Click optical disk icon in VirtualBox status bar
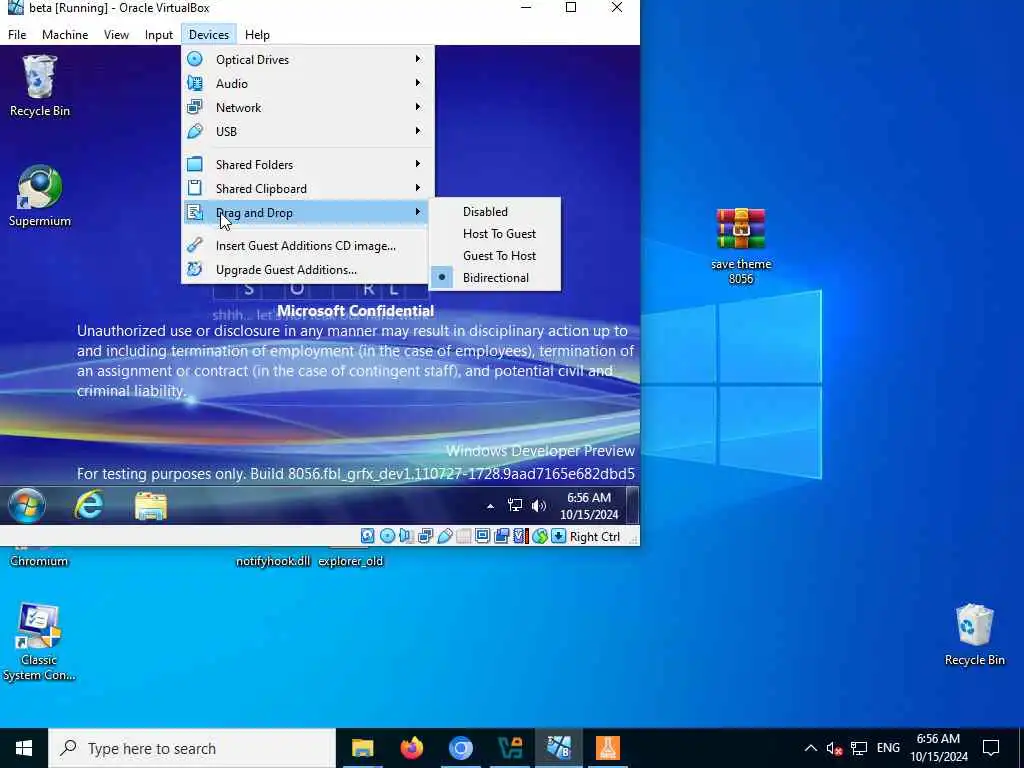 (387, 536)
